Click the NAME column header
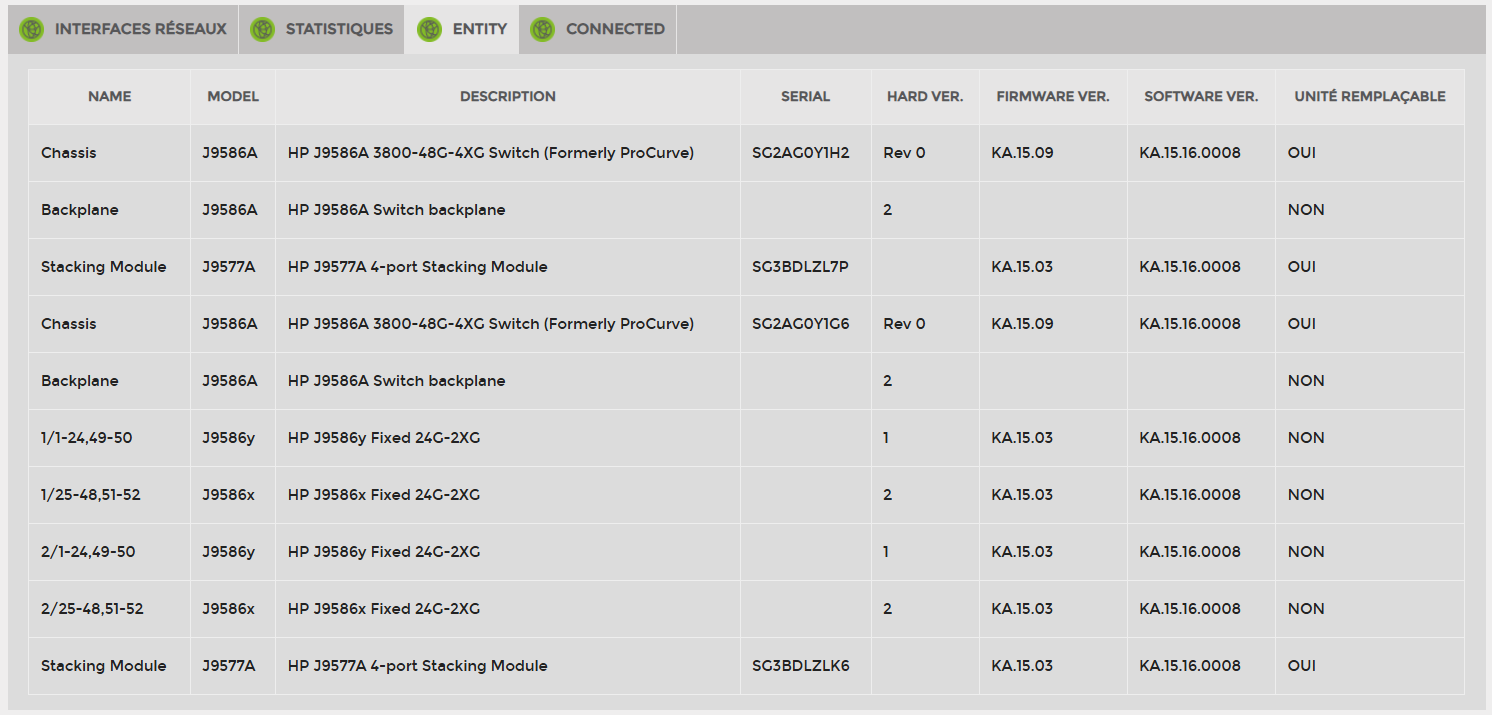Screen dimensions: 1492x715 (x=110, y=97)
